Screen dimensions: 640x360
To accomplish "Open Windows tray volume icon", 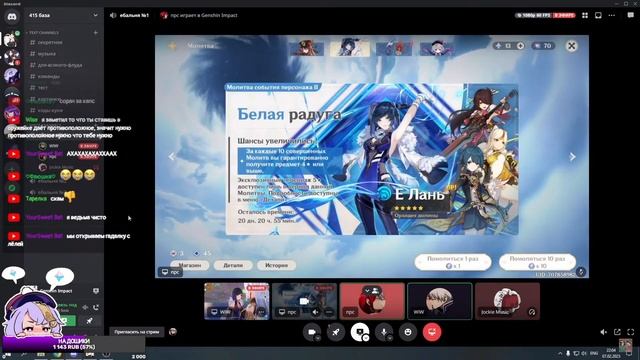I will 584,353.
